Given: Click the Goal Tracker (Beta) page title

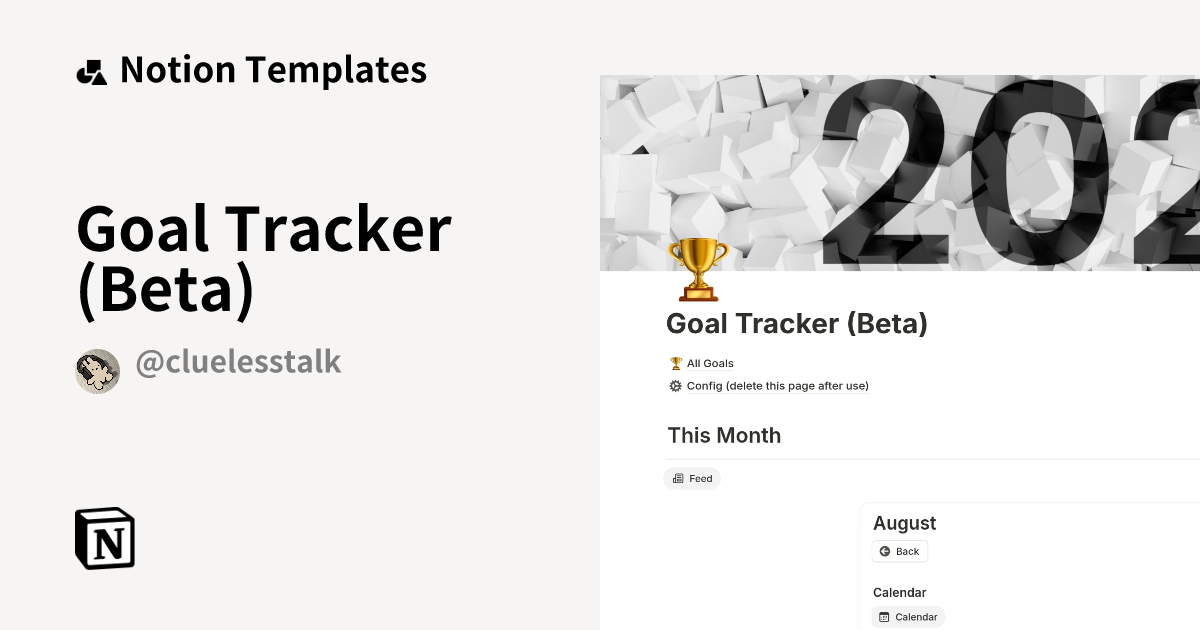Looking at the screenshot, I should click(x=796, y=323).
